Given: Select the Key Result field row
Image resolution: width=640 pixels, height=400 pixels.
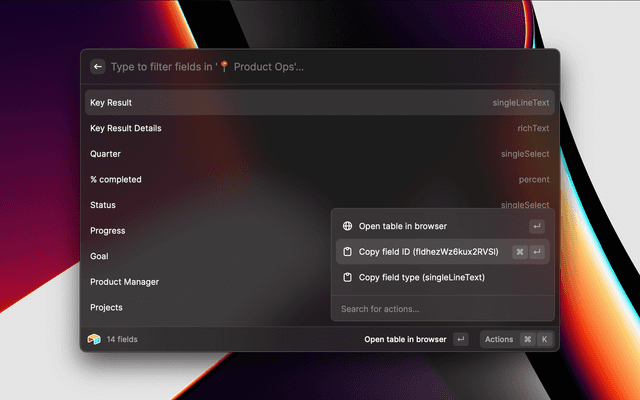Looking at the screenshot, I should [319, 102].
